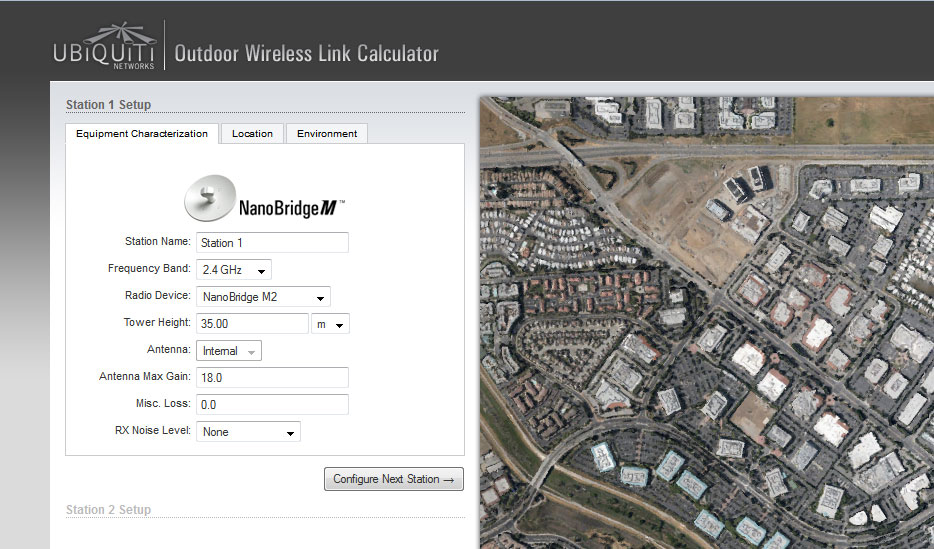934x549 pixels.
Task: Click the Tower Height input field
Action: pyautogui.click(x=252, y=324)
